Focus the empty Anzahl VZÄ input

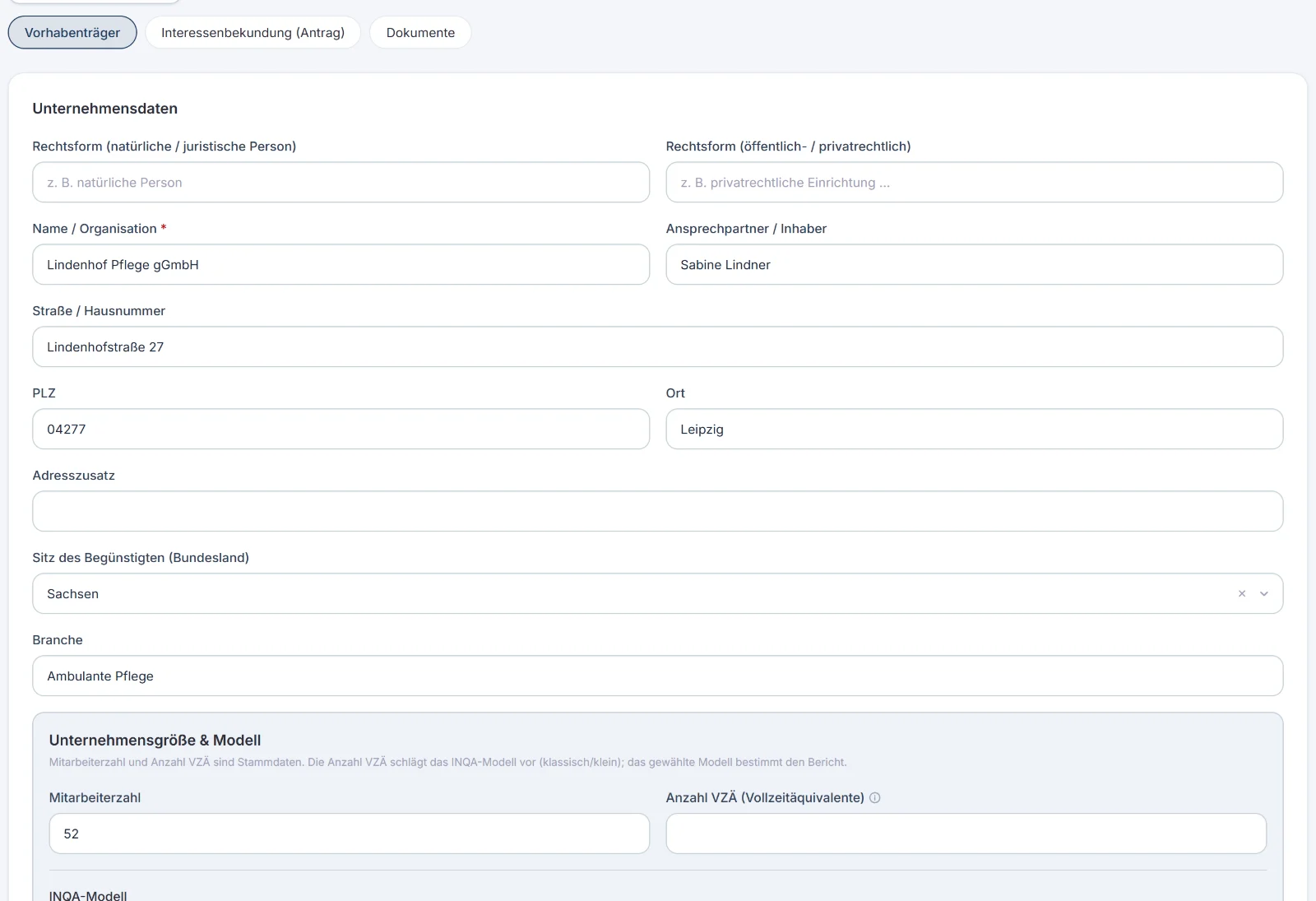tap(966, 834)
